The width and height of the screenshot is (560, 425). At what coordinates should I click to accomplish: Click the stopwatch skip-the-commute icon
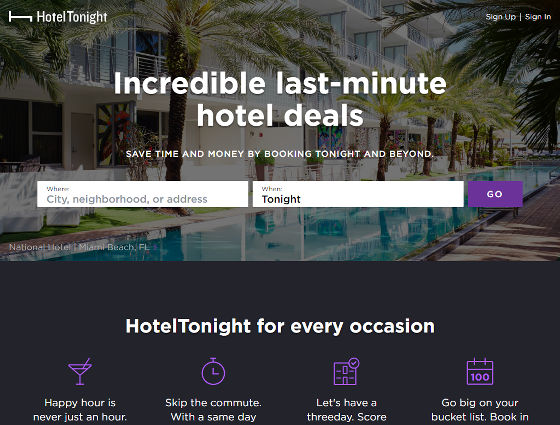pos(213,371)
